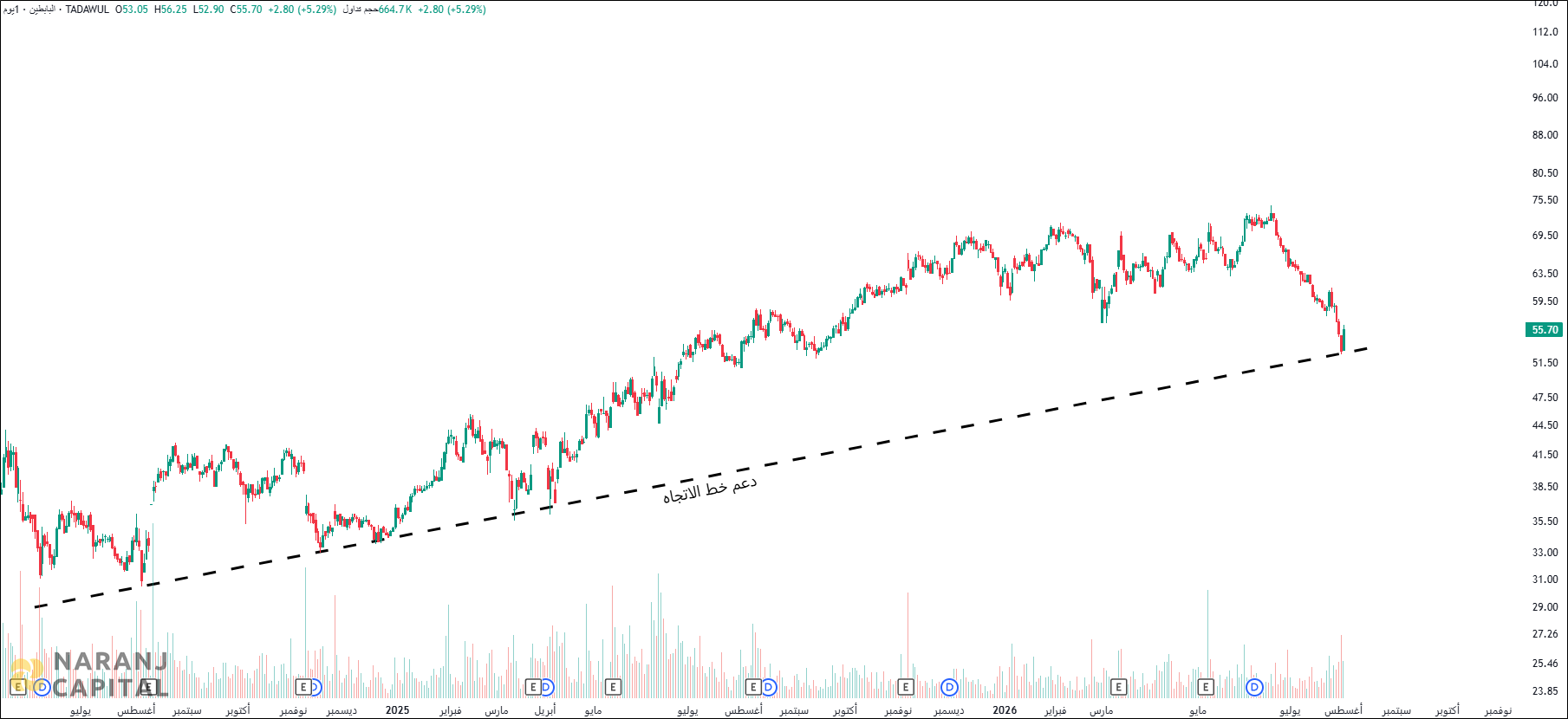Click the dashed black trendline on the chart
1568x719 pixels.
(x=702, y=477)
